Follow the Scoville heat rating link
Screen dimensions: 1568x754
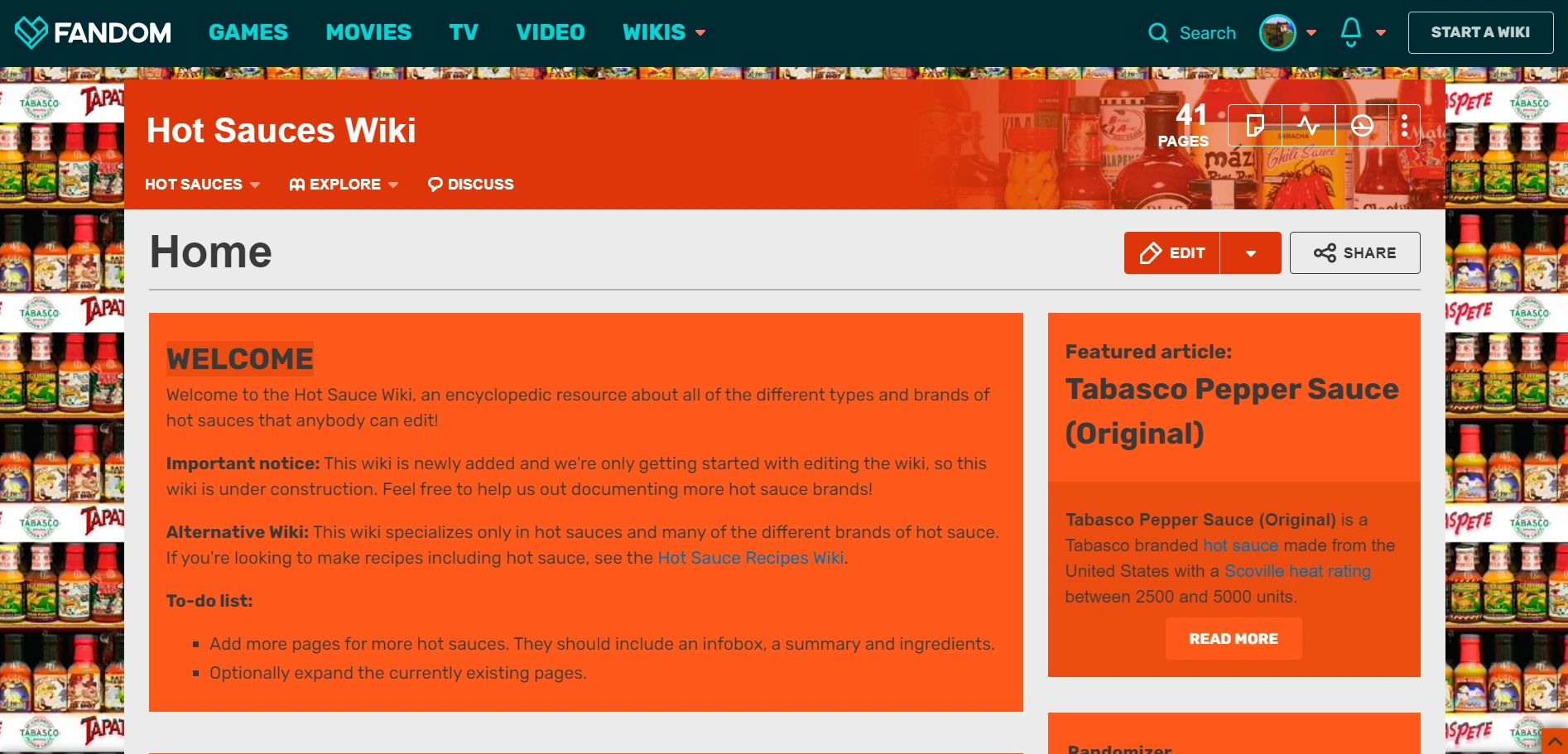(1297, 571)
